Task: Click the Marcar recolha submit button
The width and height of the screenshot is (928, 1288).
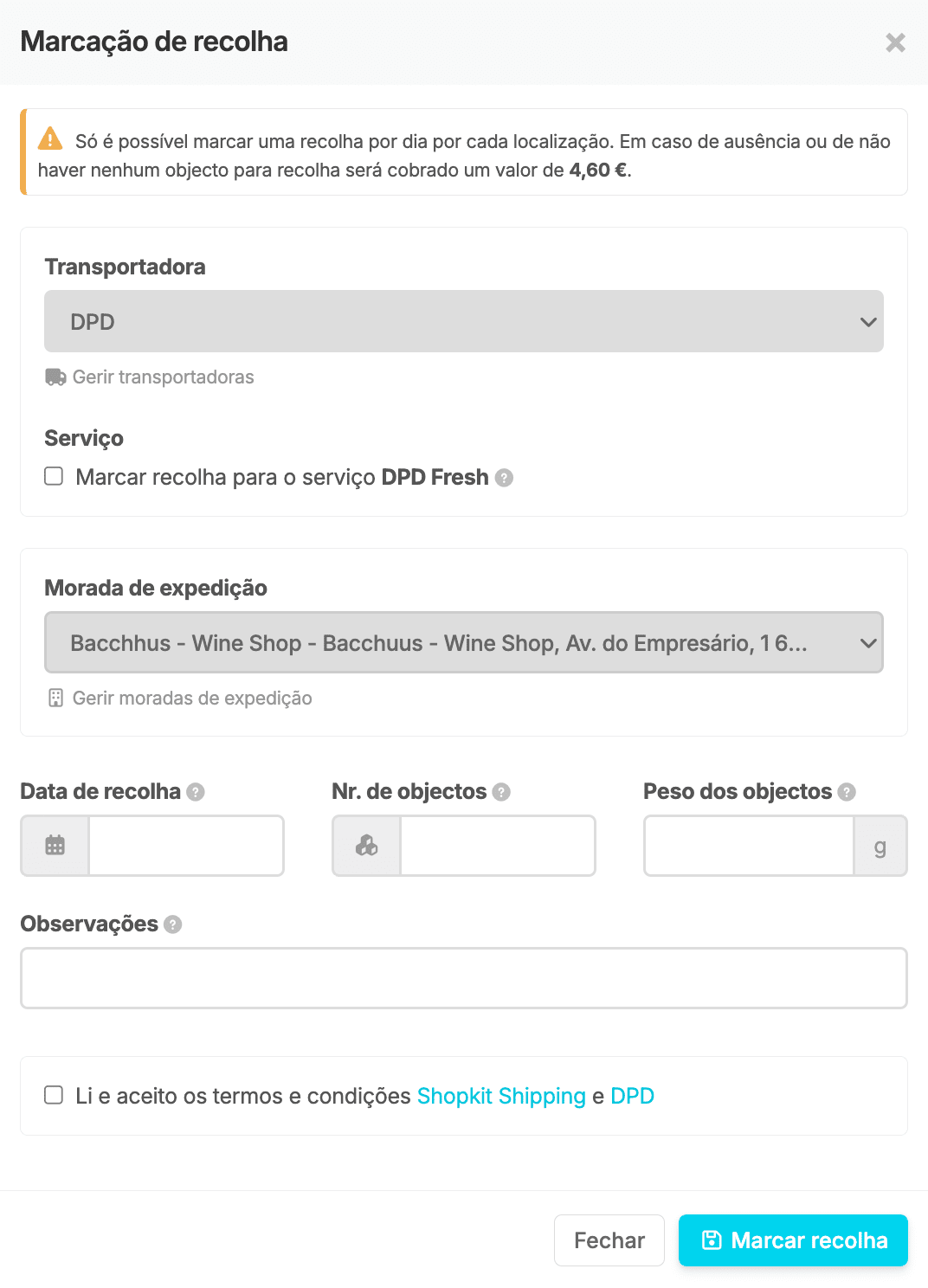Action: pyautogui.click(x=793, y=1240)
